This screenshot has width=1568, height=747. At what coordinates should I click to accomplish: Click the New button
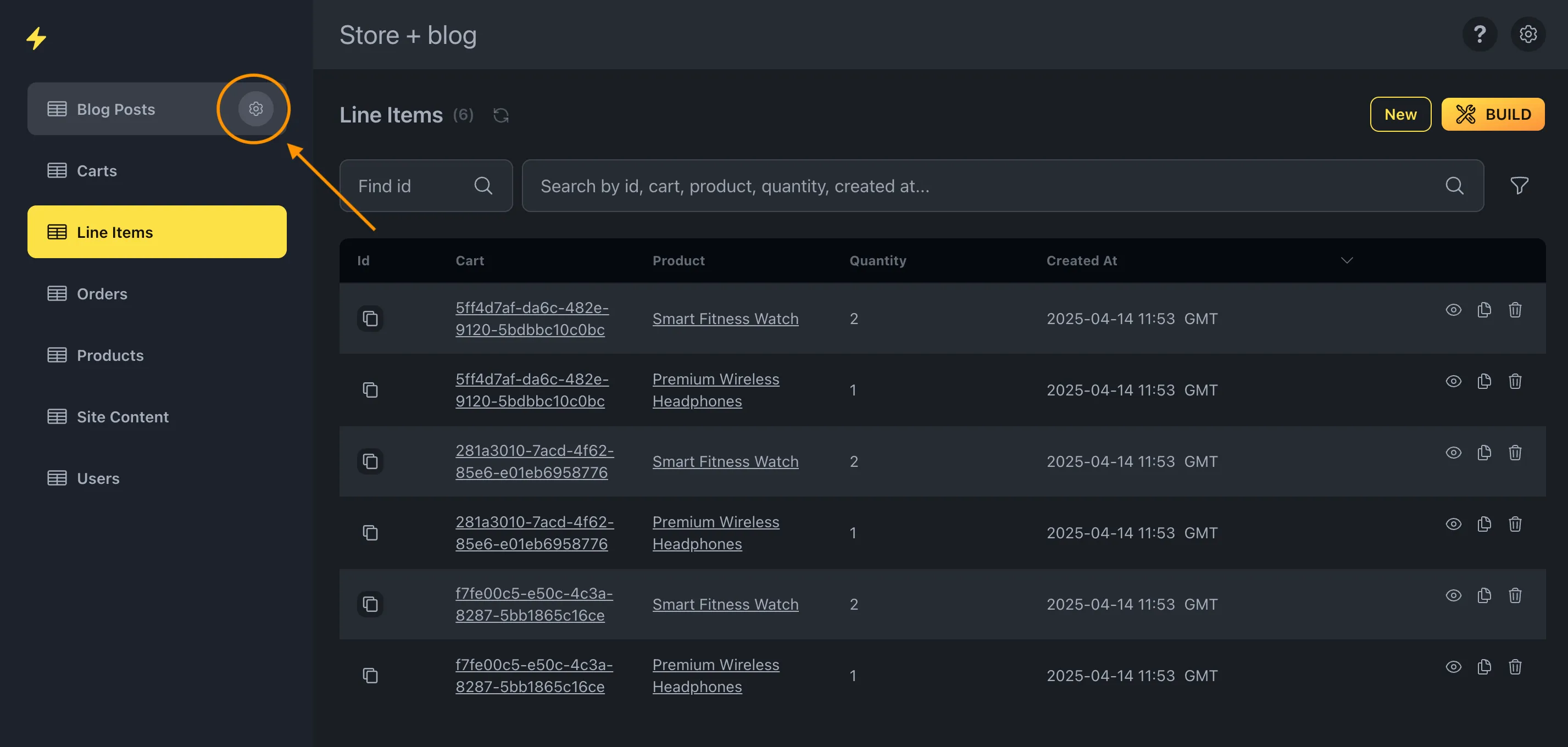click(x=1400, y=114)
